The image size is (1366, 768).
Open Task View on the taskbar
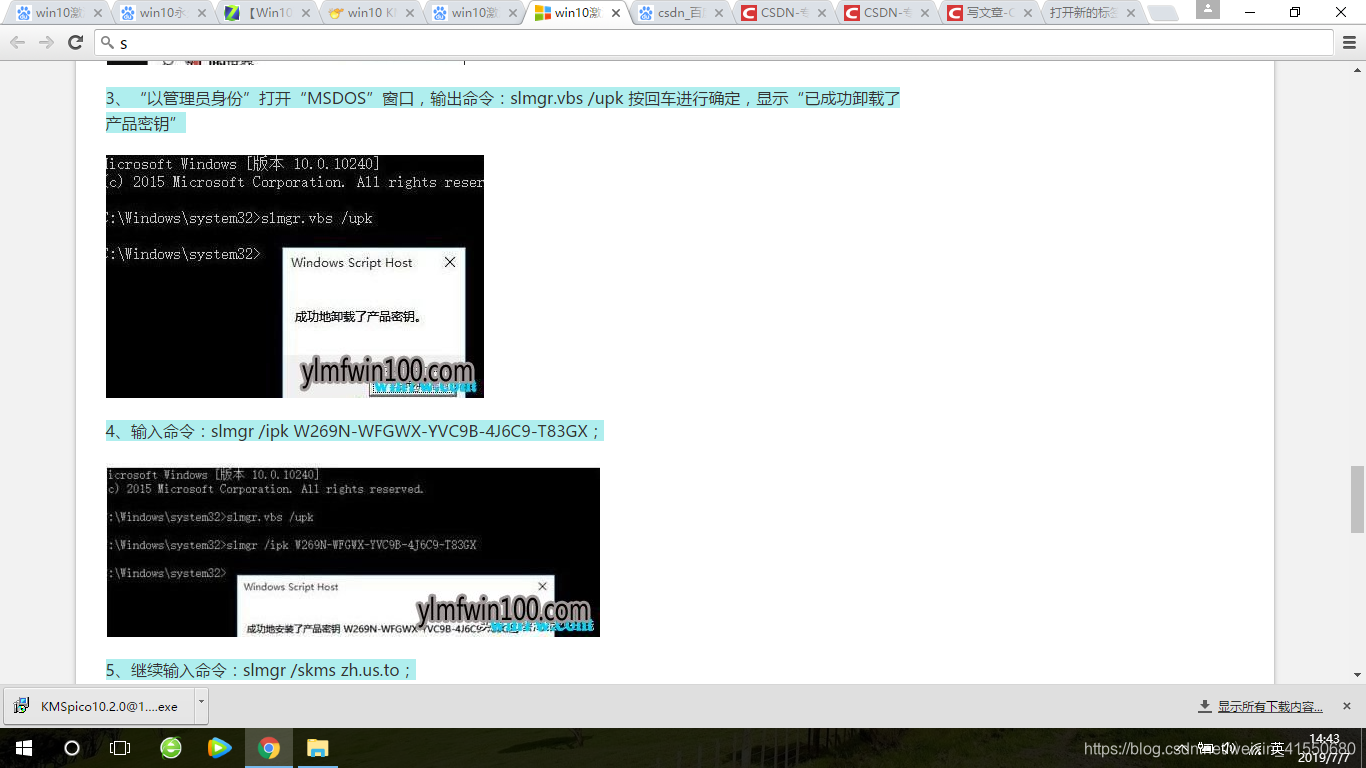pyautogui.click(x=120, y=748)
